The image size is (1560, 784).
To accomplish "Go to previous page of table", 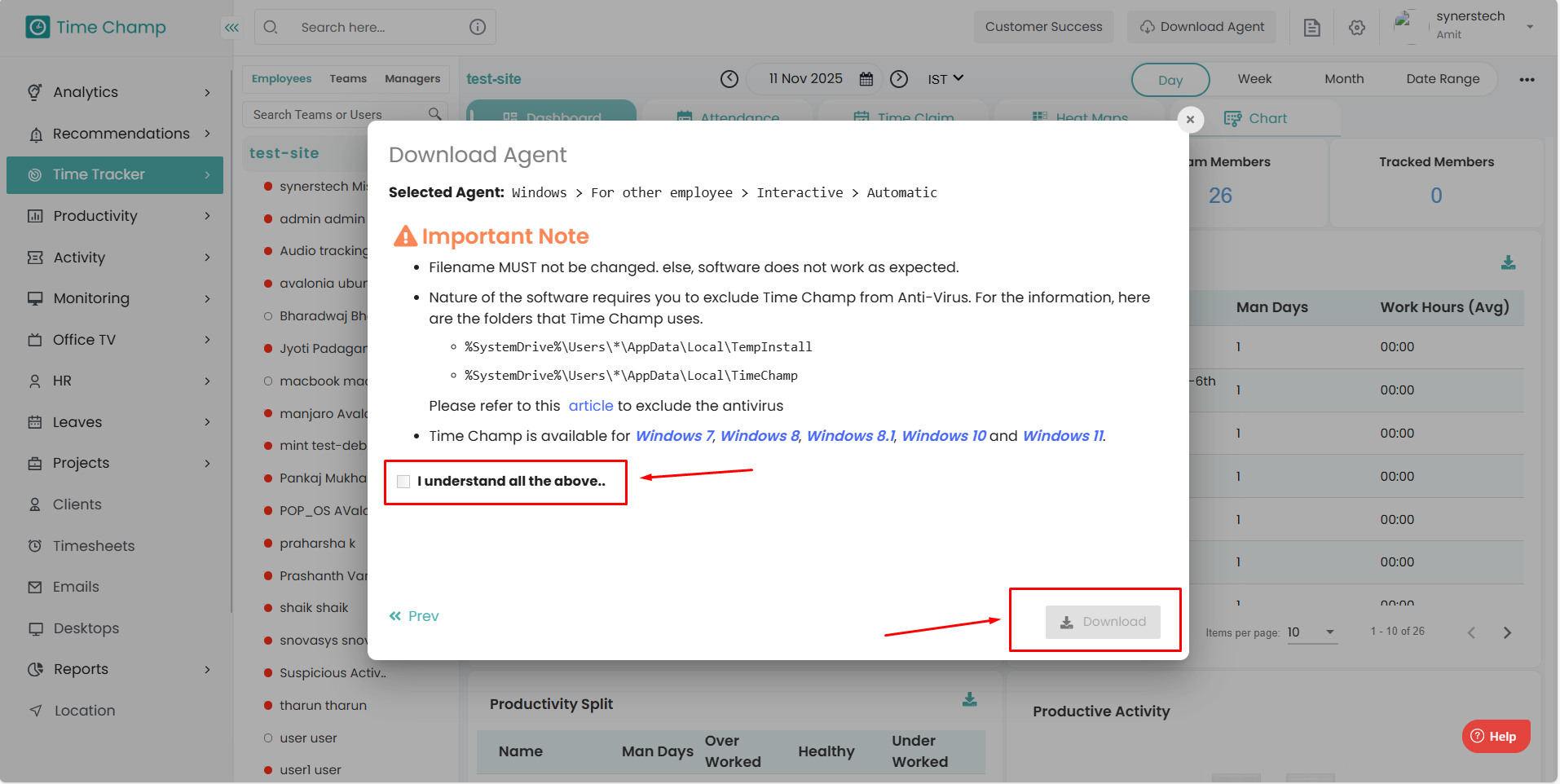I will 1471,632.
